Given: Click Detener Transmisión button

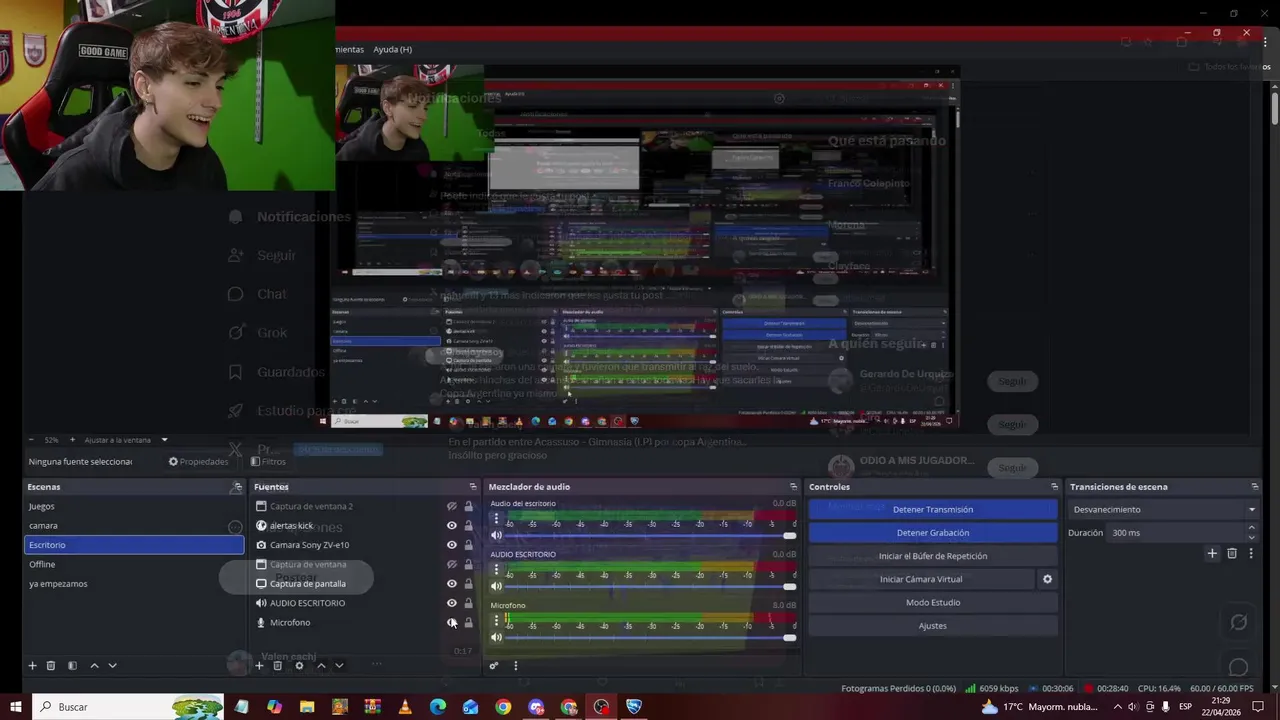Looking at the screenshot, I should pos(933,510).
